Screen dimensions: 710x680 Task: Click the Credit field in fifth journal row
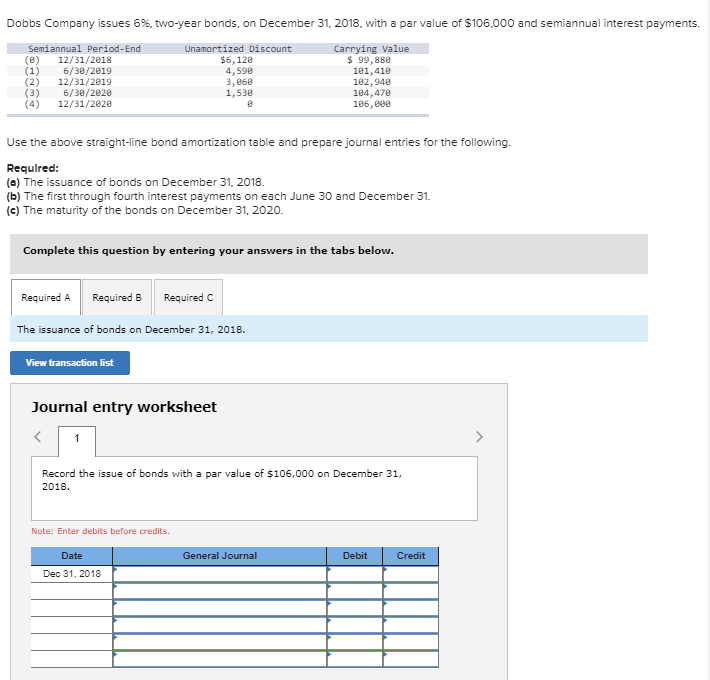[x=411, y=642]
